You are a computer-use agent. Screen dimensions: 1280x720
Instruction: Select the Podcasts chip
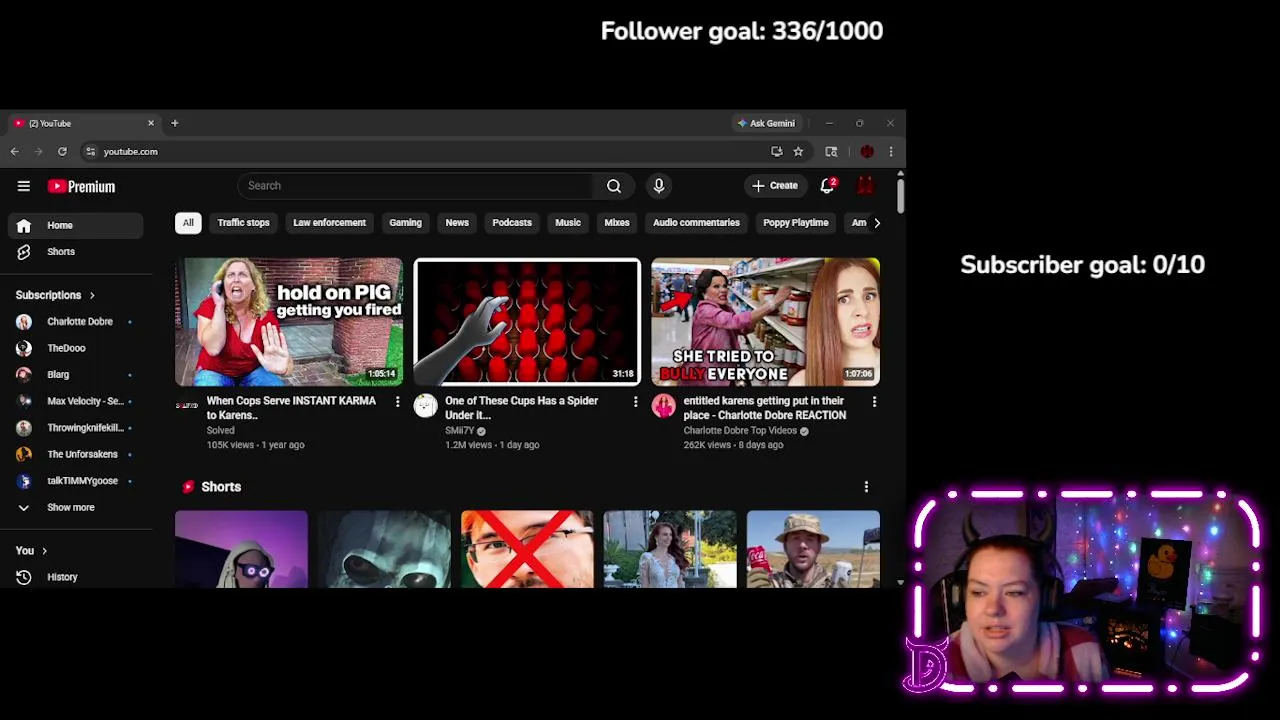512,223
